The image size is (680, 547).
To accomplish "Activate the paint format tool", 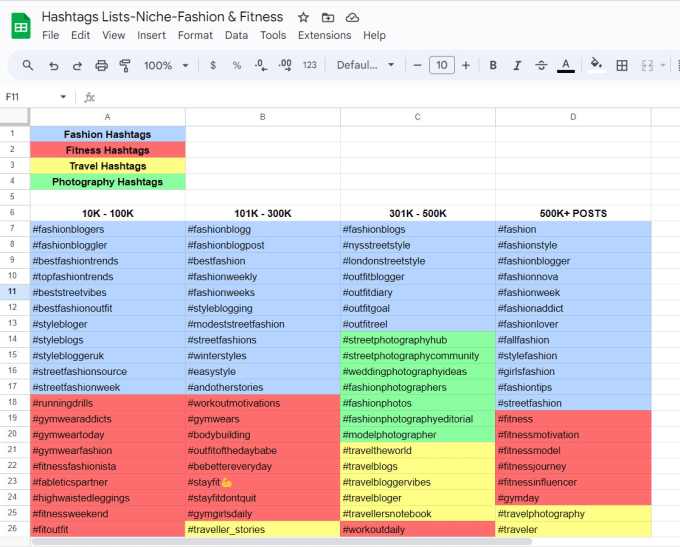I will tap(125, 66).
